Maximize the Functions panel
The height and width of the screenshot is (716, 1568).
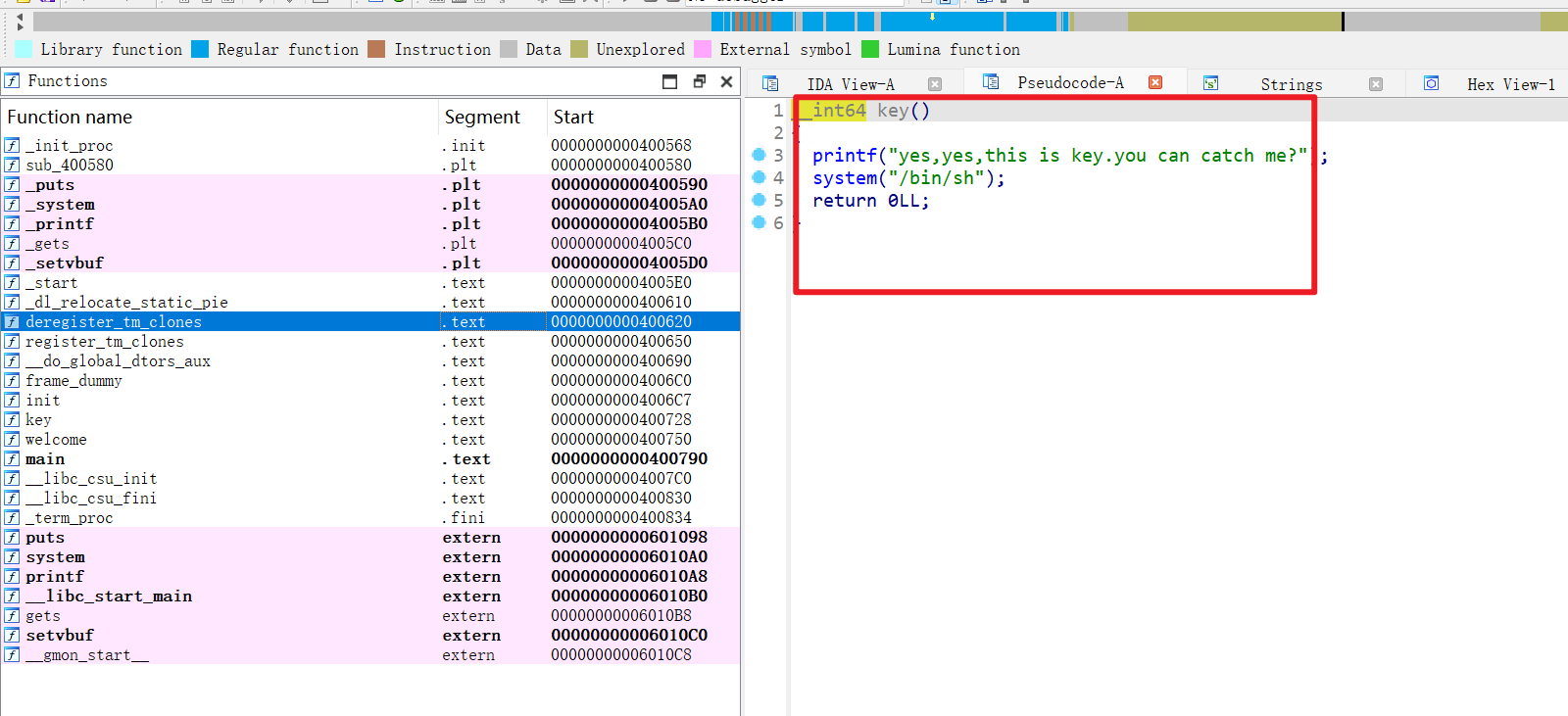click(x=670, y=81)
